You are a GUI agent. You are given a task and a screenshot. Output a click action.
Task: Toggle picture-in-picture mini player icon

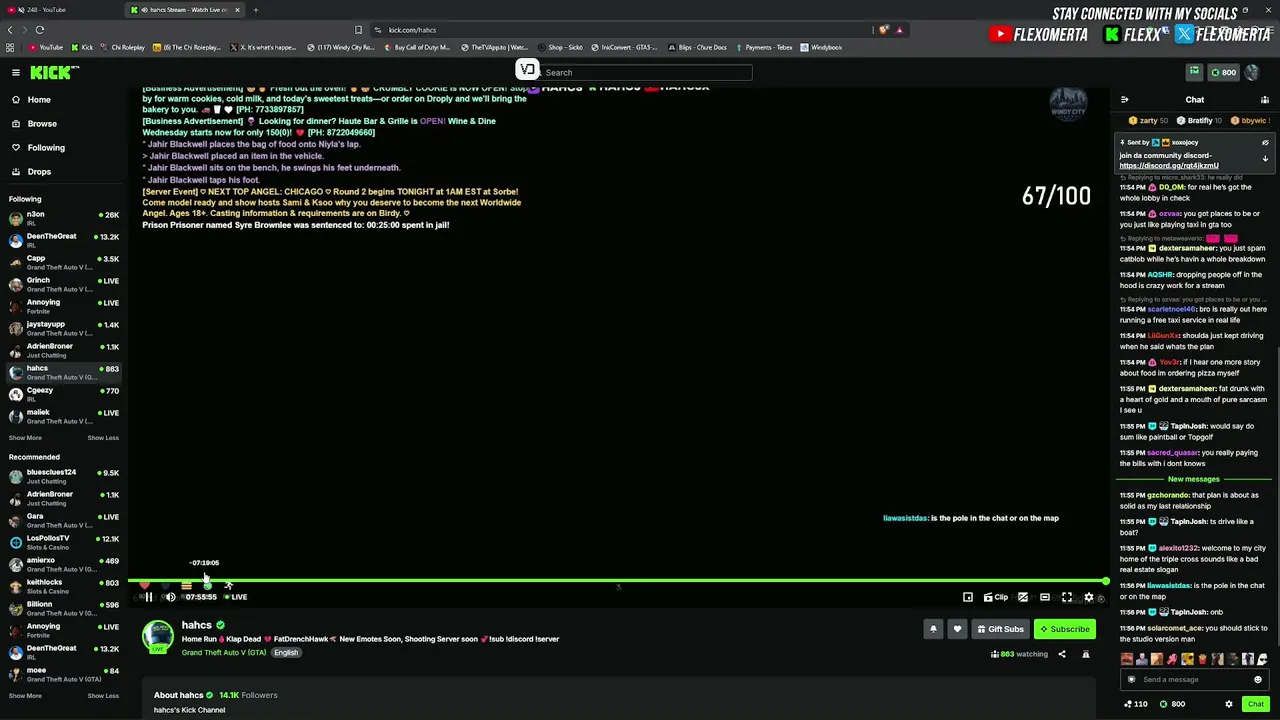[968, 597]
